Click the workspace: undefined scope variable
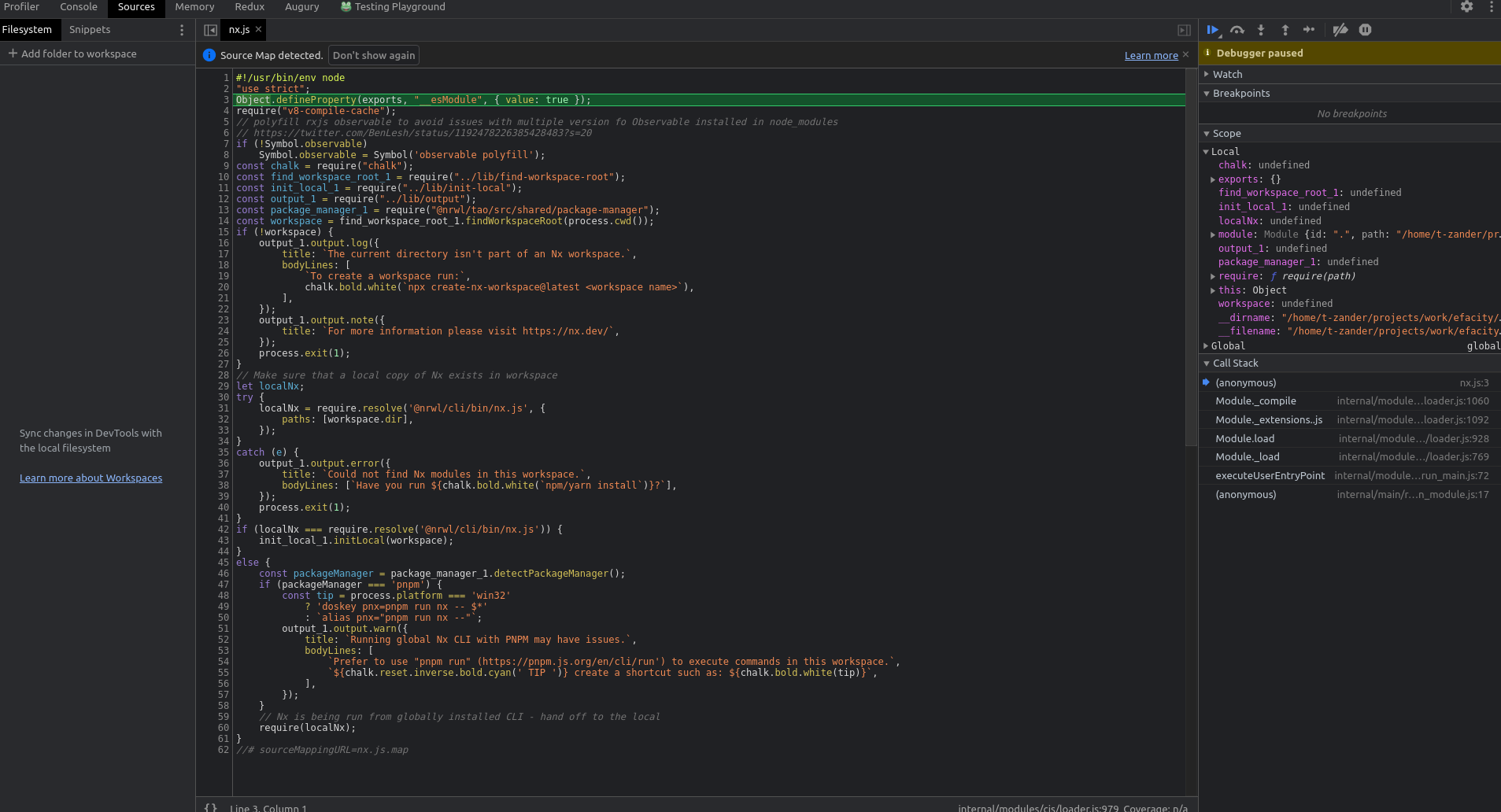 (1275, 304)
